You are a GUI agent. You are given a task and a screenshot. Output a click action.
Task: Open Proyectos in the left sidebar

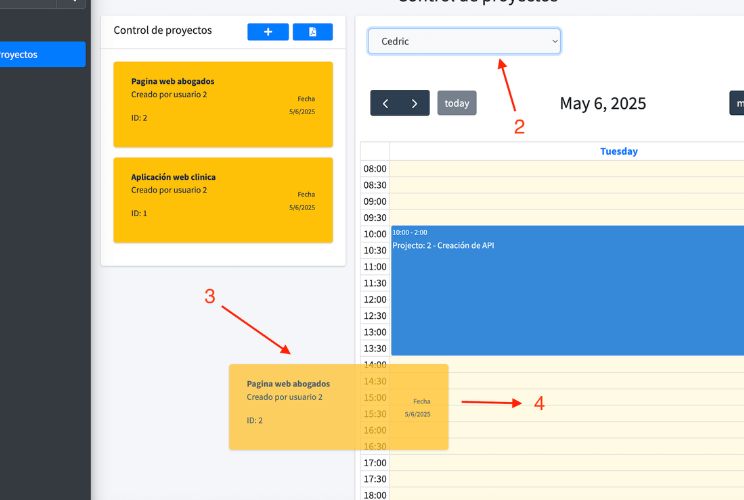pyautogui.click(x=42, y=54)
